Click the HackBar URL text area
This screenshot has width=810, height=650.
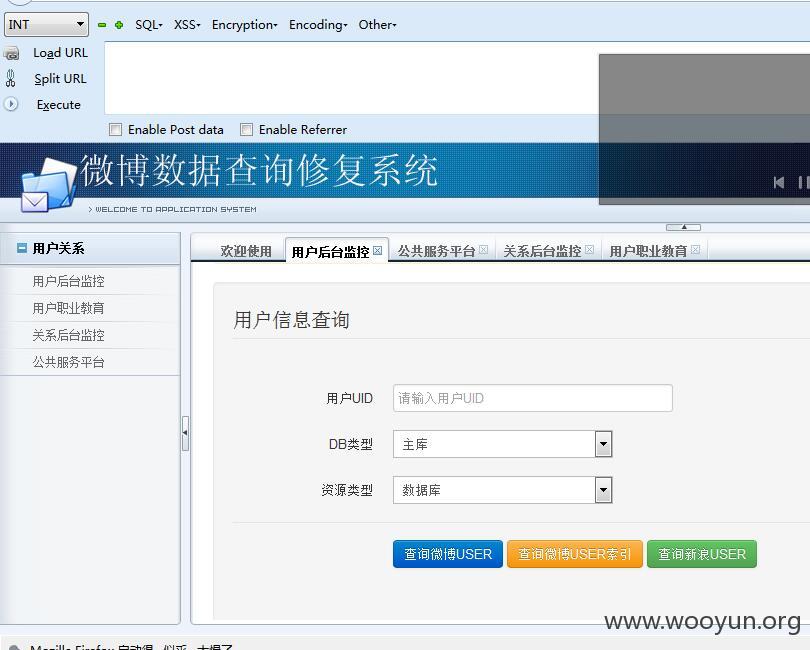351,78
